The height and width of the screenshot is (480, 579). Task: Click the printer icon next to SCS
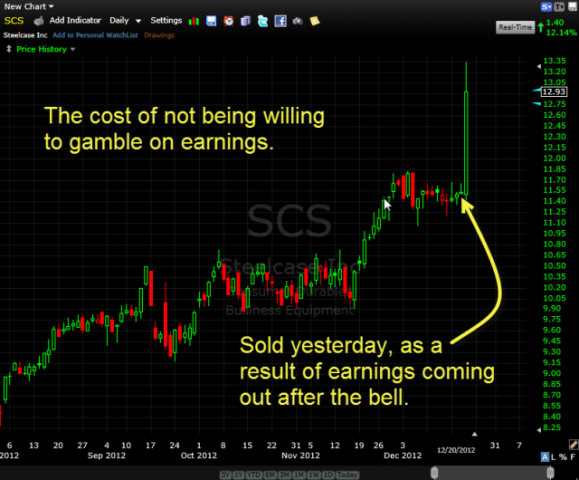click(x=38, y=21)
